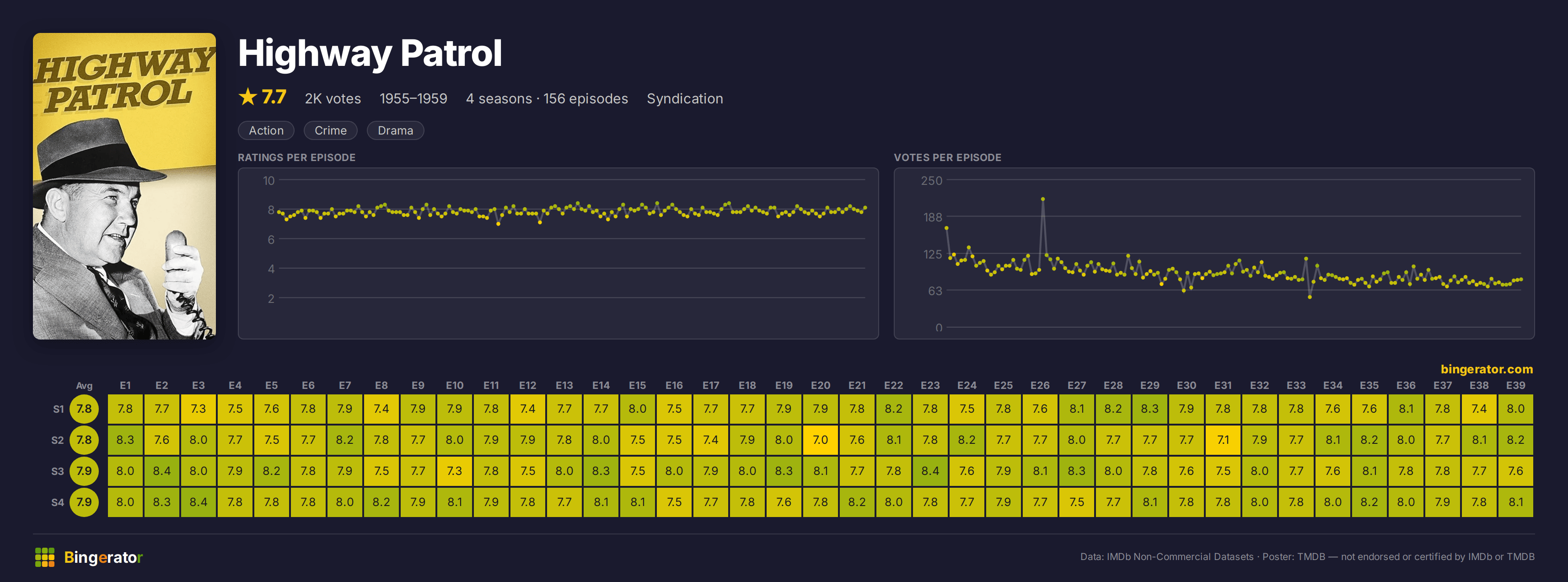The width and height of the screenshot is (1568, 582).
Task: Click the Bingerator grid logo icon
Action: tap(44, 557)
